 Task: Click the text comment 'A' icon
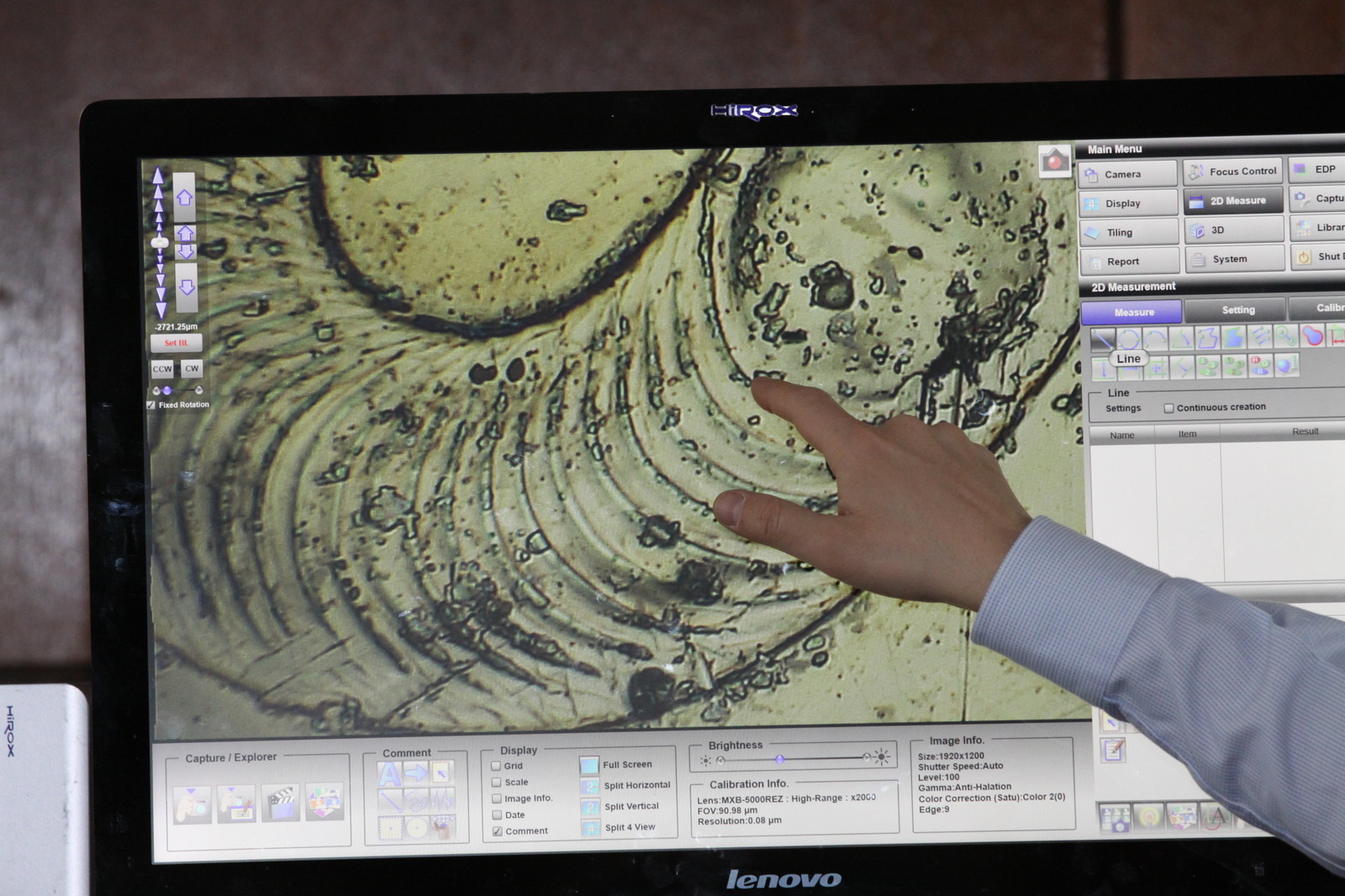[390, 773]
